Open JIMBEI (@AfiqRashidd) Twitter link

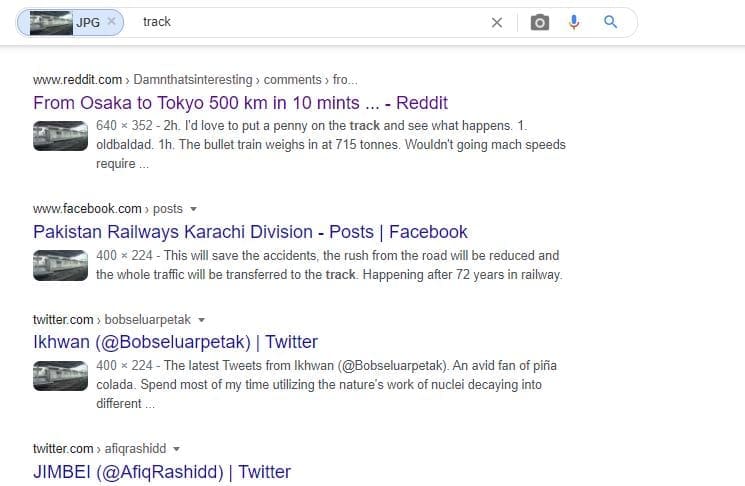click(x=162, y=472)
